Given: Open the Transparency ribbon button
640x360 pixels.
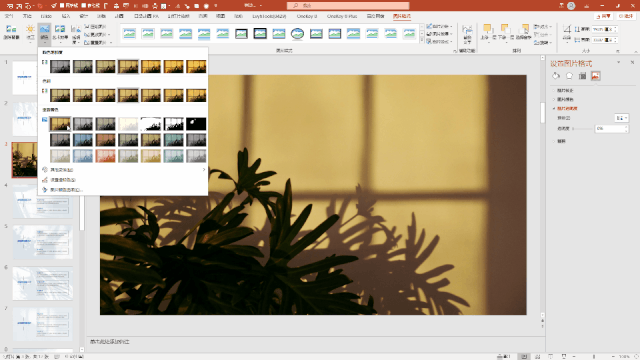Looking at the screenshot, I should [x=76, y=33].
